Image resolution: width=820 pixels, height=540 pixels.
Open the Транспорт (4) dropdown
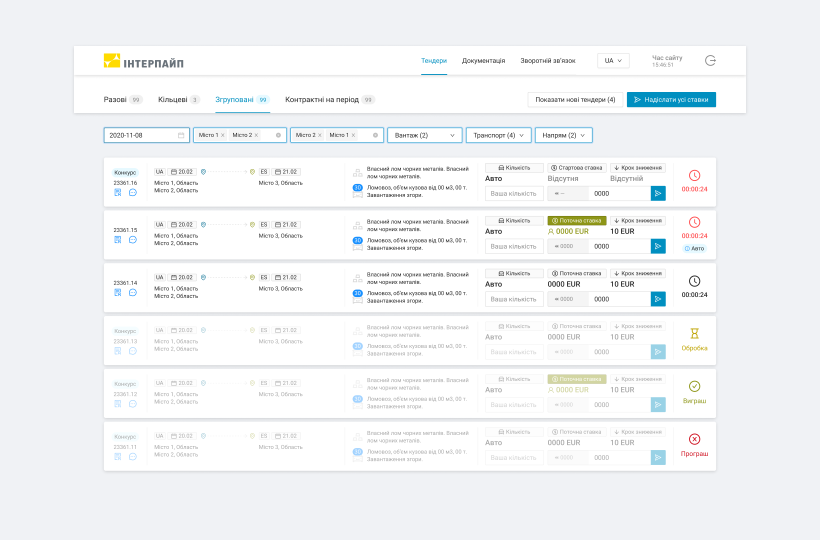pyautogui.click(x=501, y=135)
